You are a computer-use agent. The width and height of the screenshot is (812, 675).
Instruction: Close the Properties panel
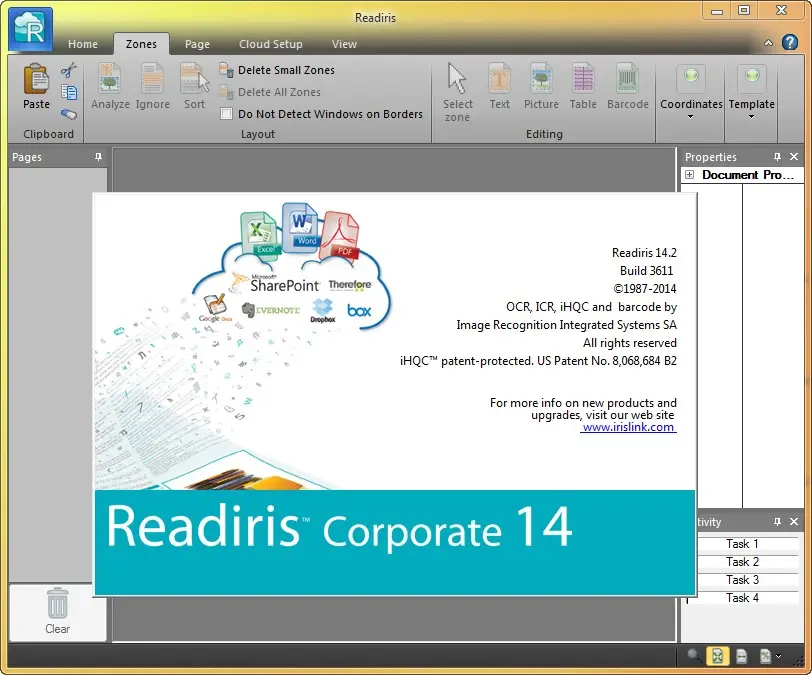pos(793,156)
